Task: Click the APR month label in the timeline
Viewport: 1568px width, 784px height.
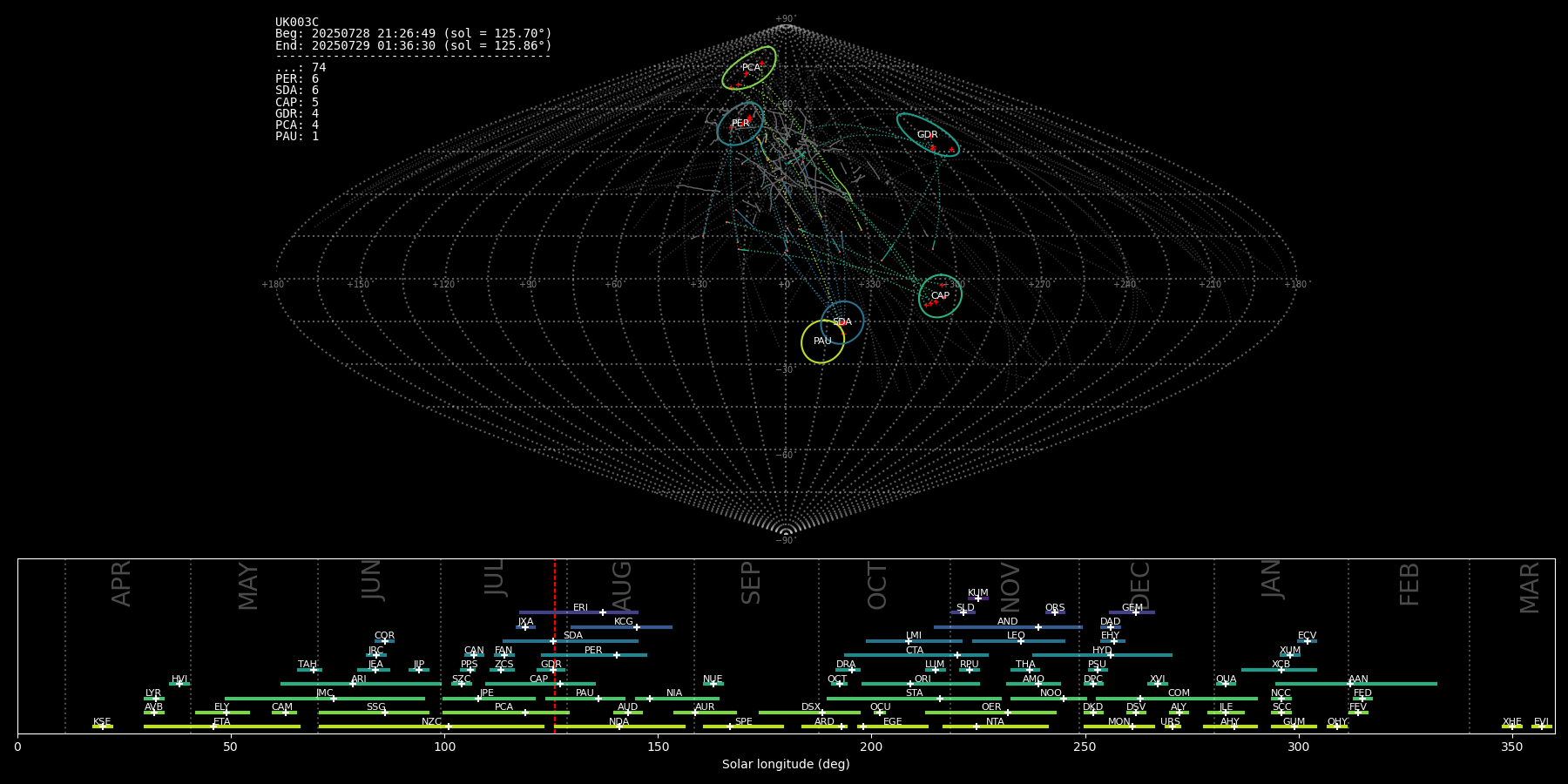Action: 121,584
